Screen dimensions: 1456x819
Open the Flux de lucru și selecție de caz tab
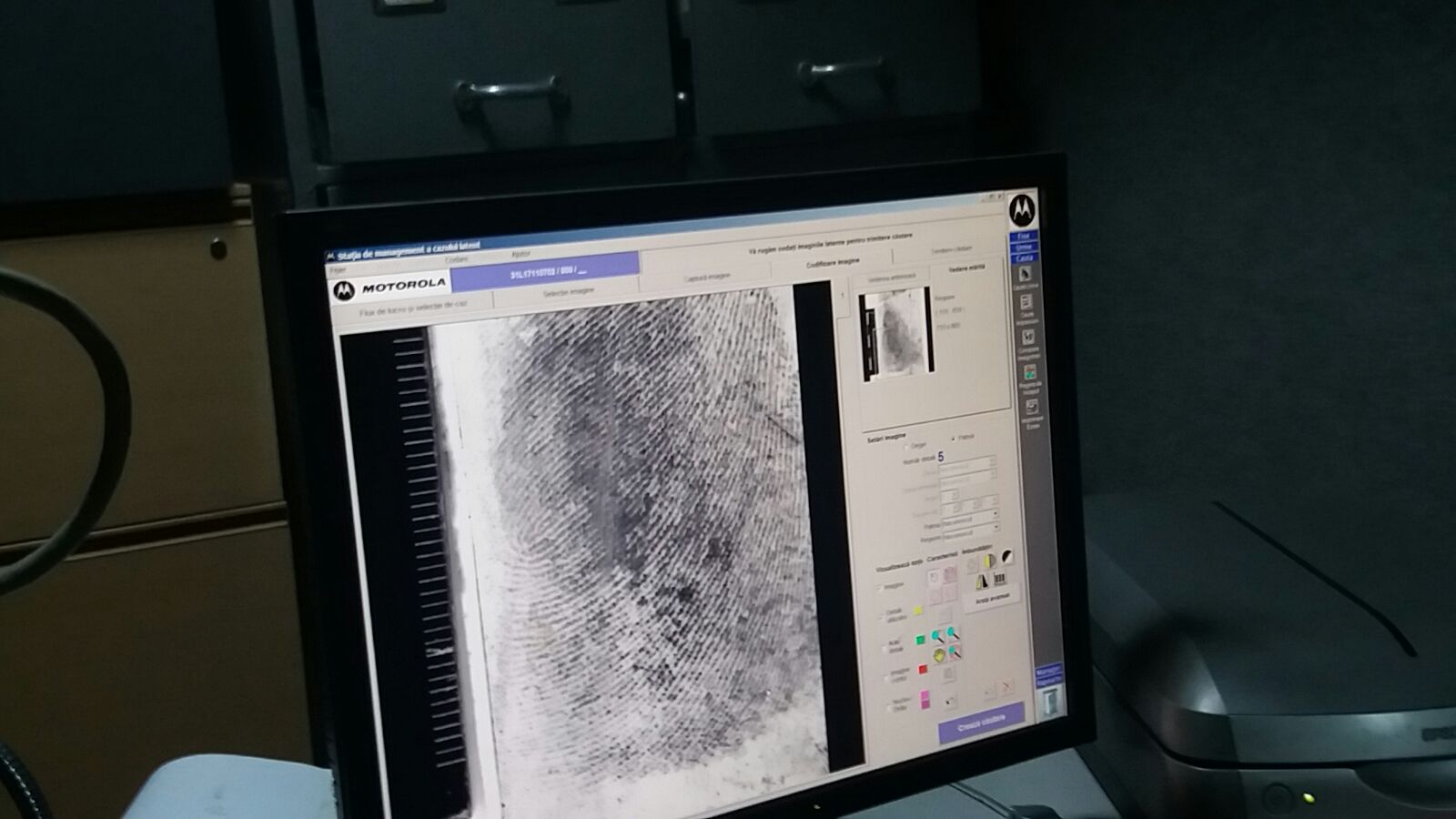(412, 306)
